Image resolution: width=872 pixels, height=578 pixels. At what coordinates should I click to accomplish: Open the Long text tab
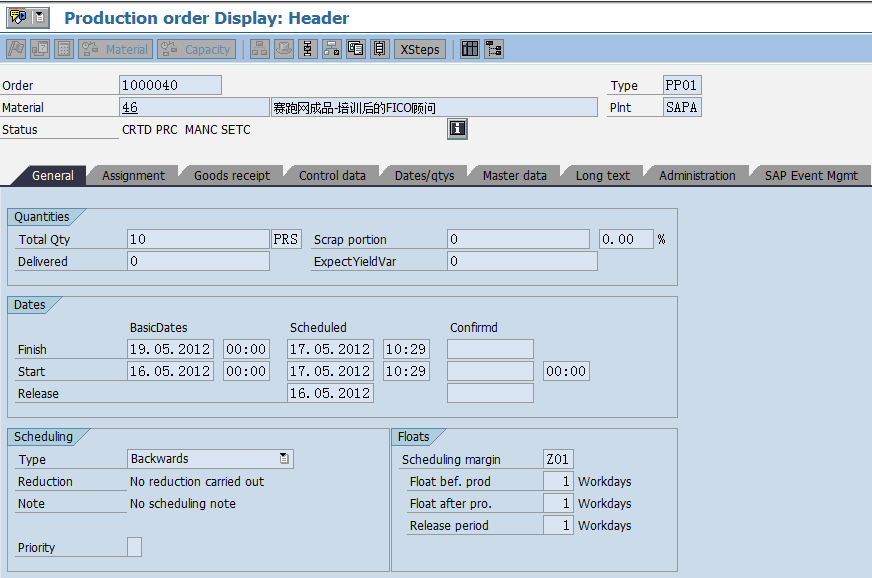point(603,176)
